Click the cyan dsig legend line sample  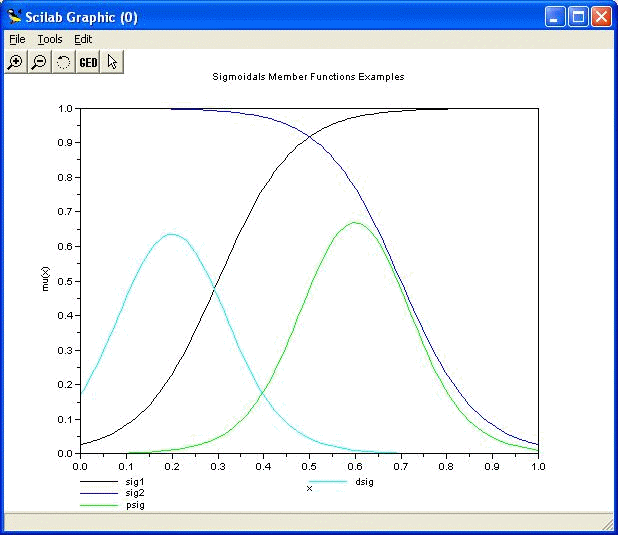point(328,481)
